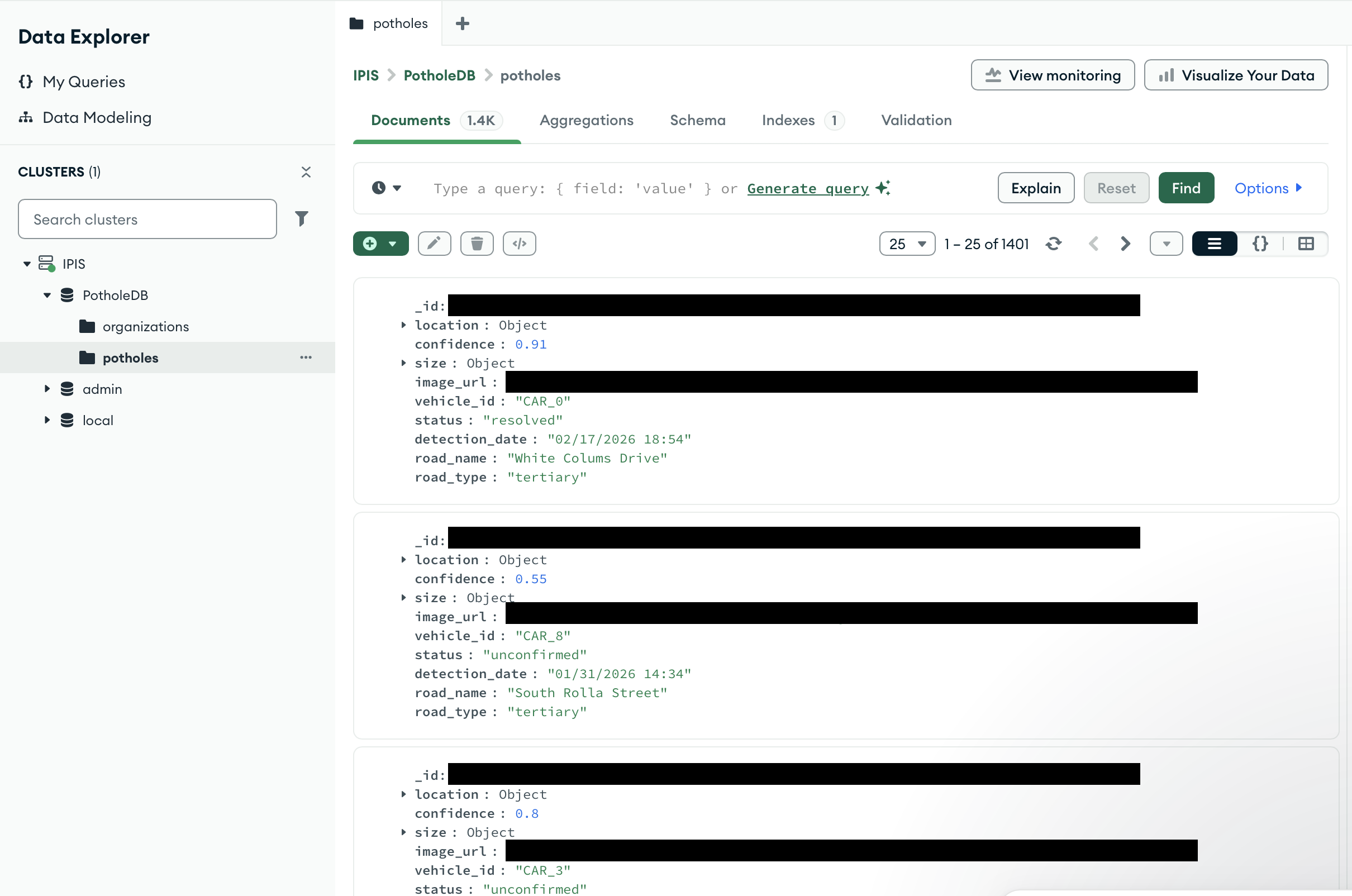Image resolution: width=1352 pixels, height=896 pixels.
Task: Click the refresh documents icon
Action: click(1053, 244)
